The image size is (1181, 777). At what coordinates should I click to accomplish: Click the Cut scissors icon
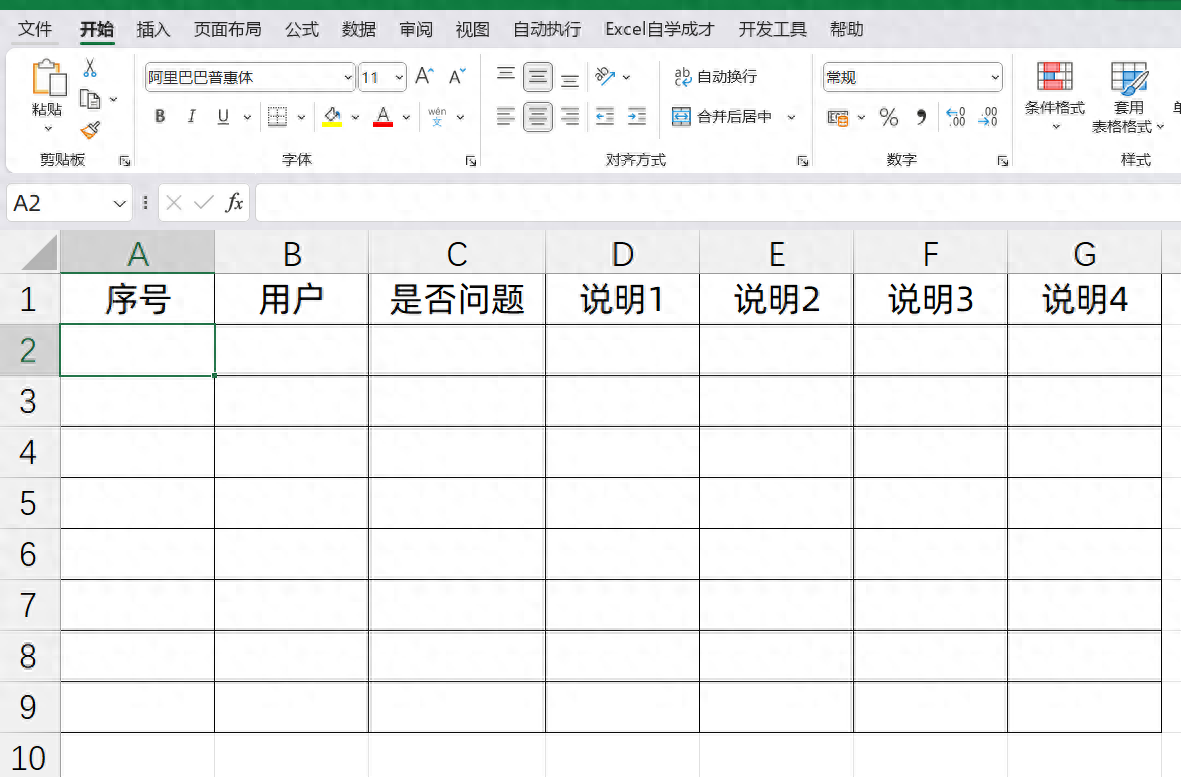(90, 68)
